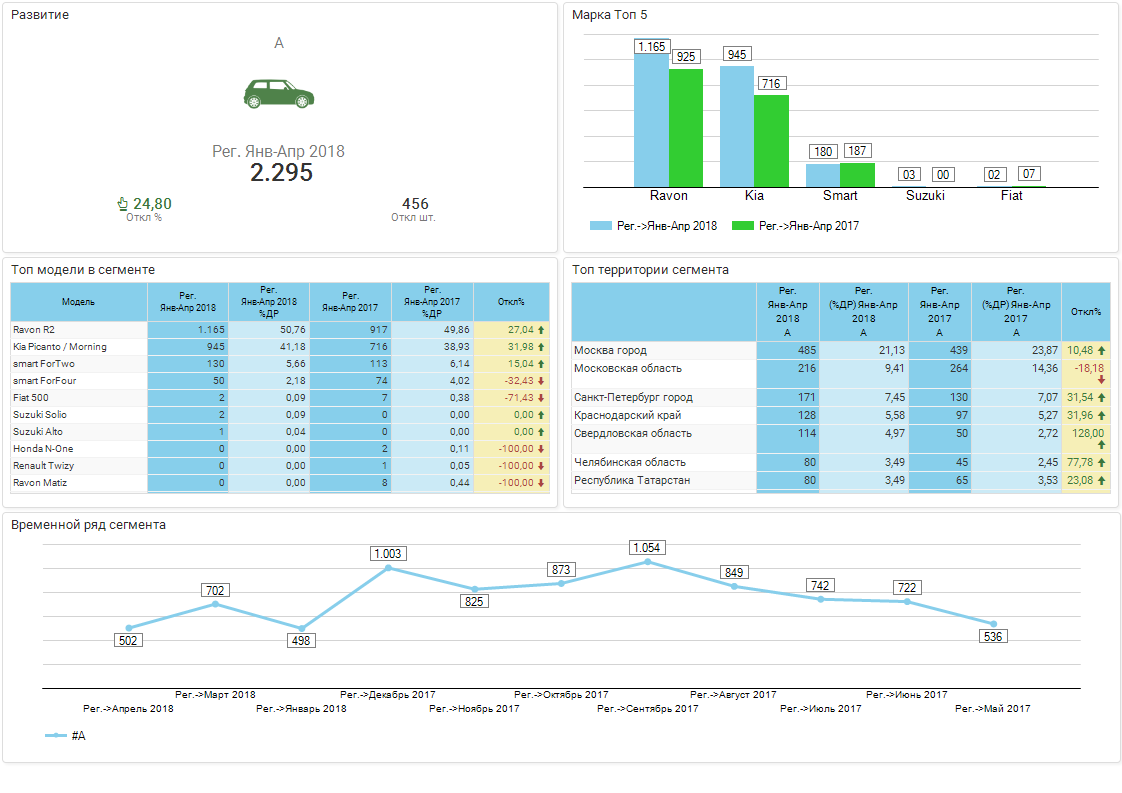Click green up arrow for Свердловская область
This screenshot has width=1122, height=793.
coord(1101,444)
